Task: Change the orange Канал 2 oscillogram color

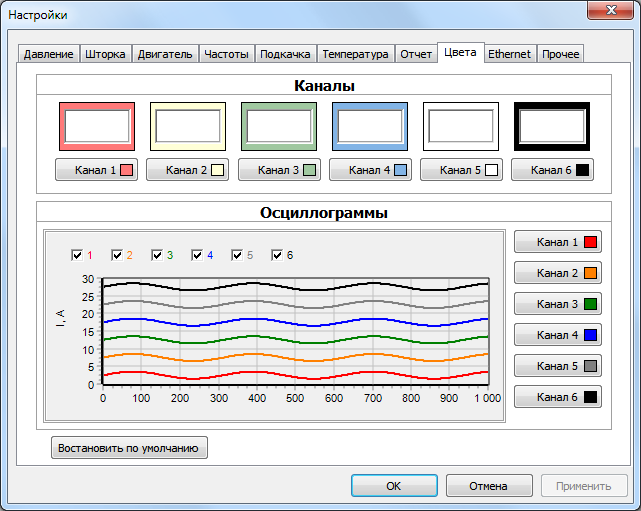Action: [x=558, y=273]
